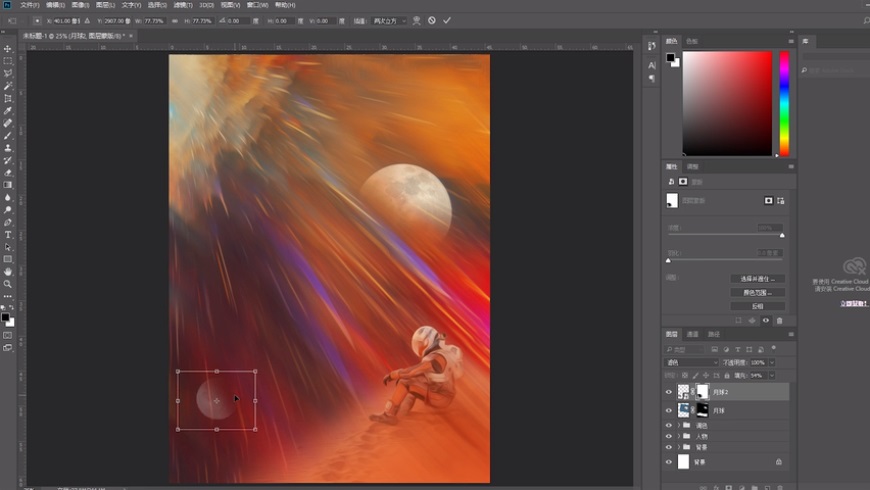Click the hue spectrum slider
The height and width of the screenshot is (490, 870).
pos(784,104)
